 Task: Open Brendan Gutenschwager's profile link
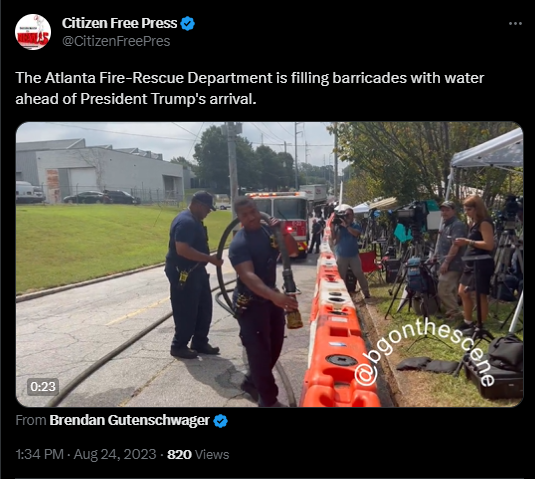pyautogui.click(x=129, y=420)
